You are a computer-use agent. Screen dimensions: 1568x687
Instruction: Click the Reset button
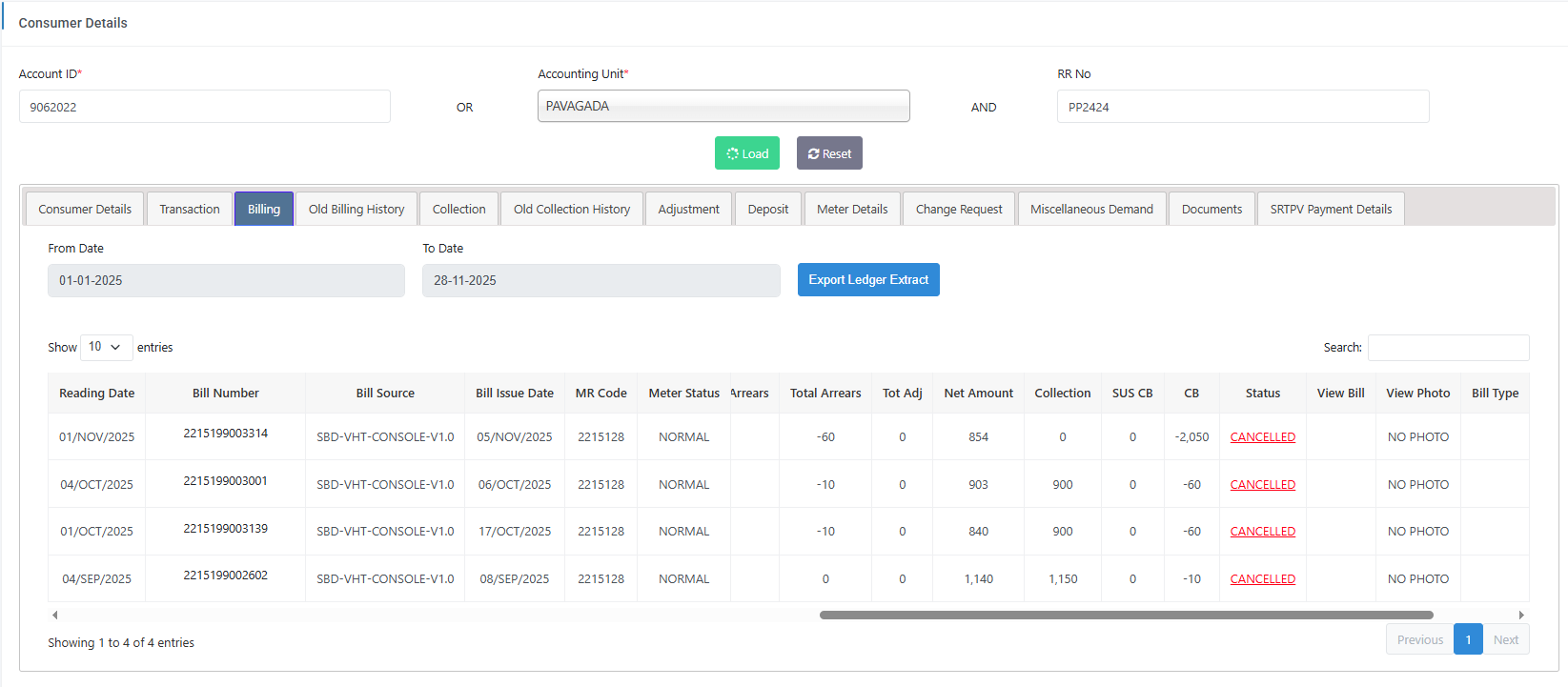click(829, 153)
